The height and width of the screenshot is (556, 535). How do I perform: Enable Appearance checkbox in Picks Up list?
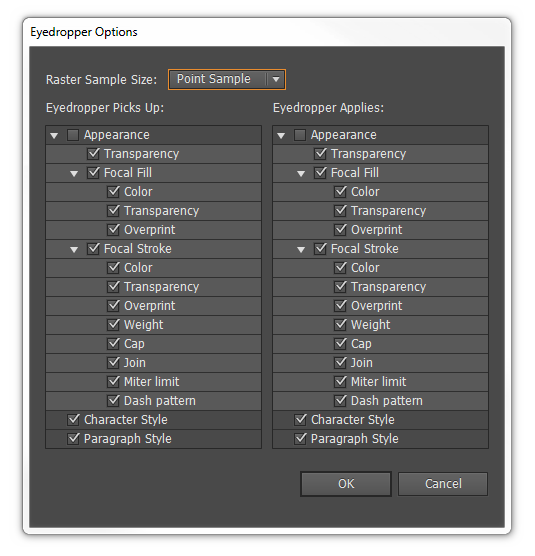[x=73, y=135]
